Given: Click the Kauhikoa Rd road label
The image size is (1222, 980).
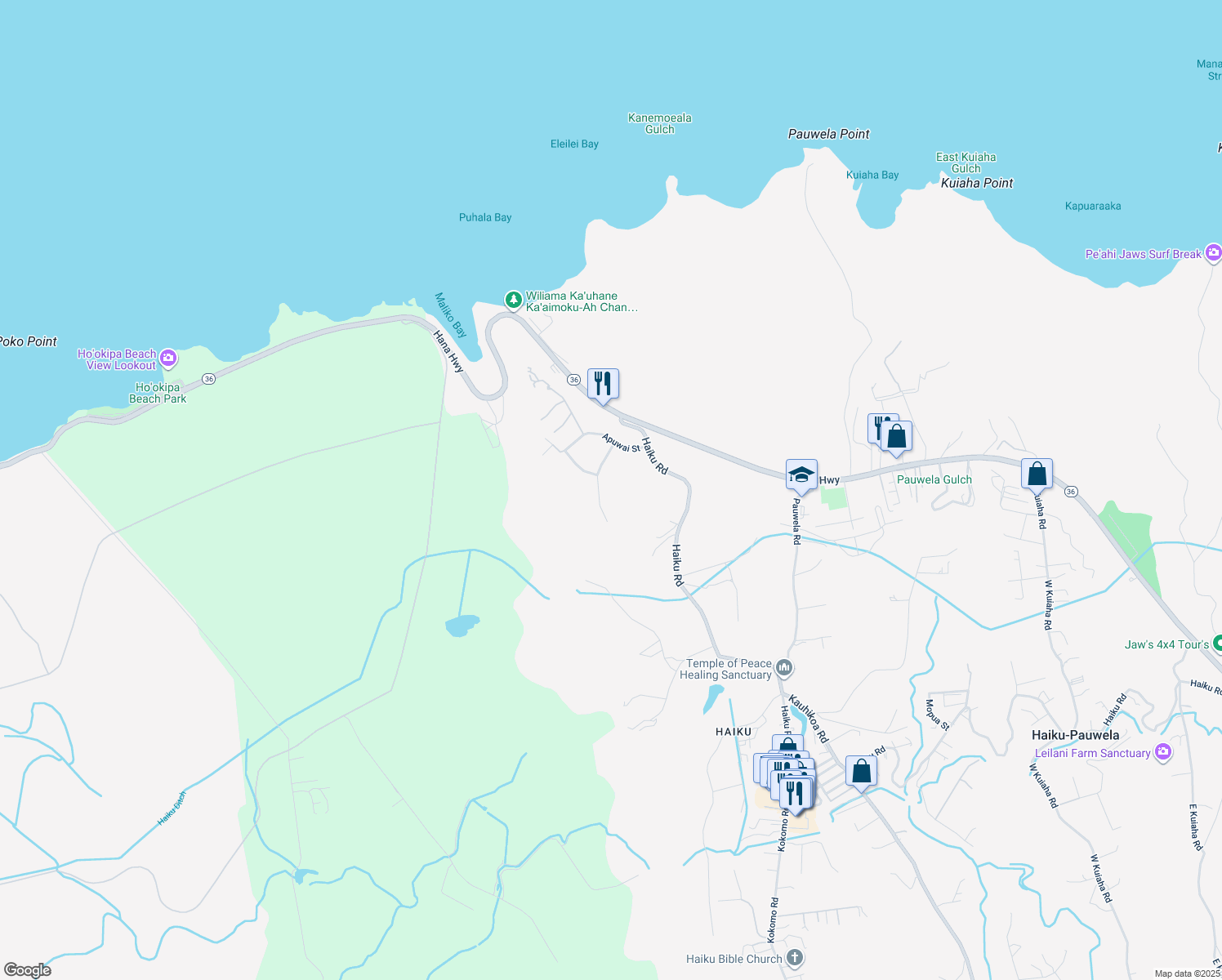Looking at the screenshot, I should click(x=809, y=719).
